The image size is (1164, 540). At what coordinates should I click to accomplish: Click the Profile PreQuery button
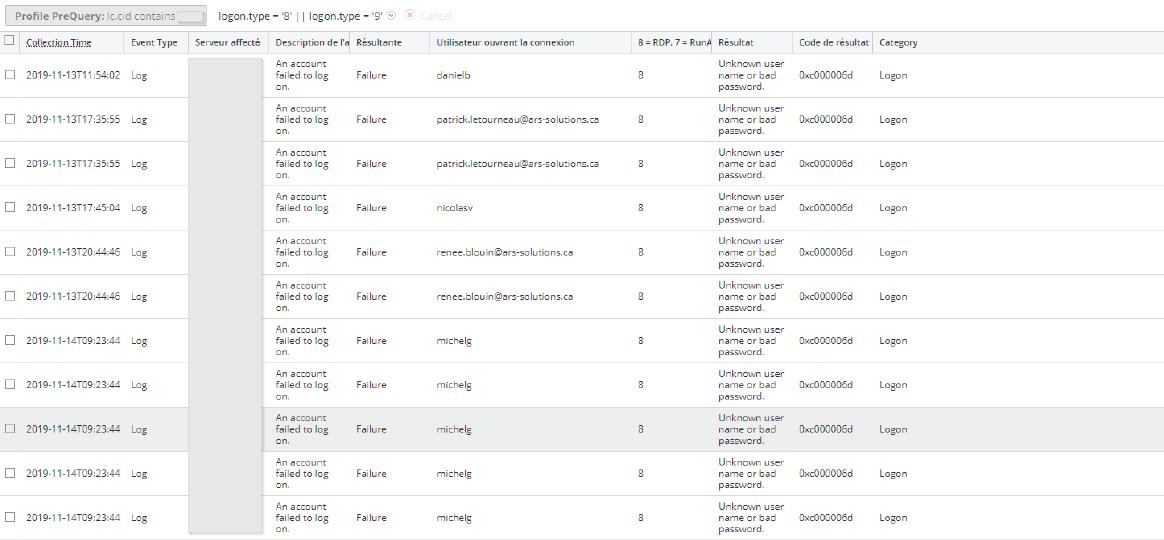point(105,16)
